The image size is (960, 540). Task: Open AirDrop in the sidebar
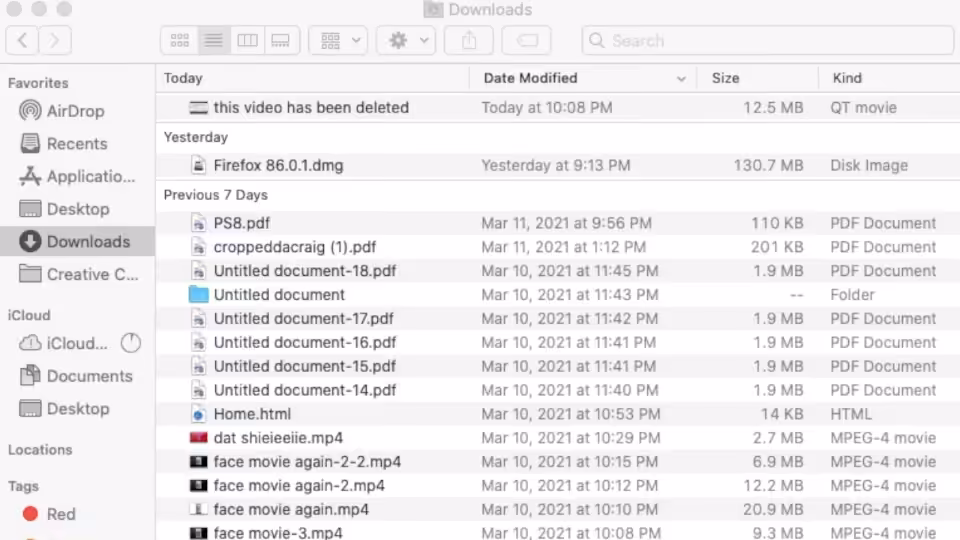coord(78,111)
